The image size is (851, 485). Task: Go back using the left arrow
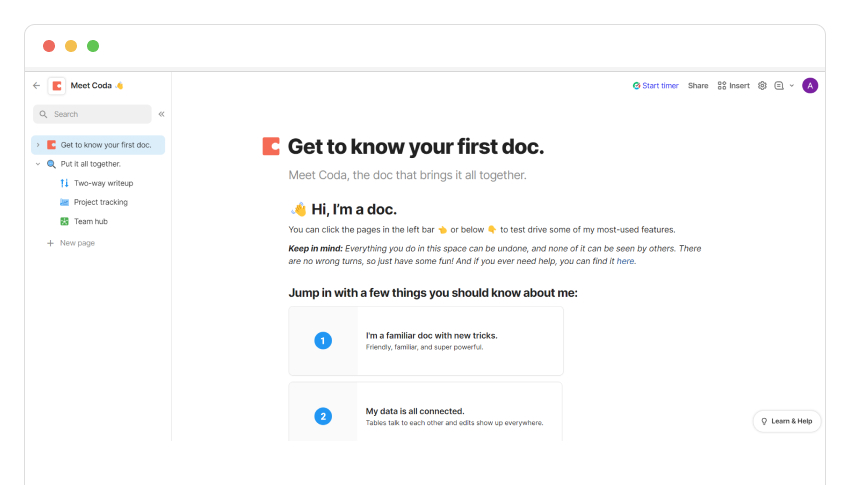(36, 86)
